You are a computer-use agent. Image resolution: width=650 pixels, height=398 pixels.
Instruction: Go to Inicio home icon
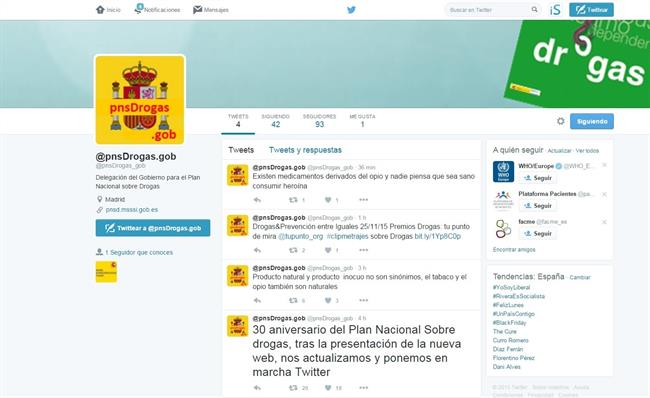point(100,10)
